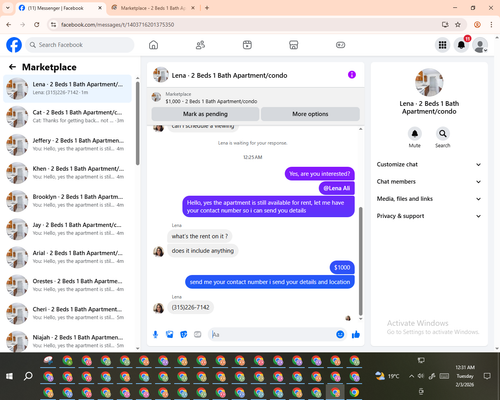Click the Search Facebook field
500x400 pixels.
(x=80, y=45)
